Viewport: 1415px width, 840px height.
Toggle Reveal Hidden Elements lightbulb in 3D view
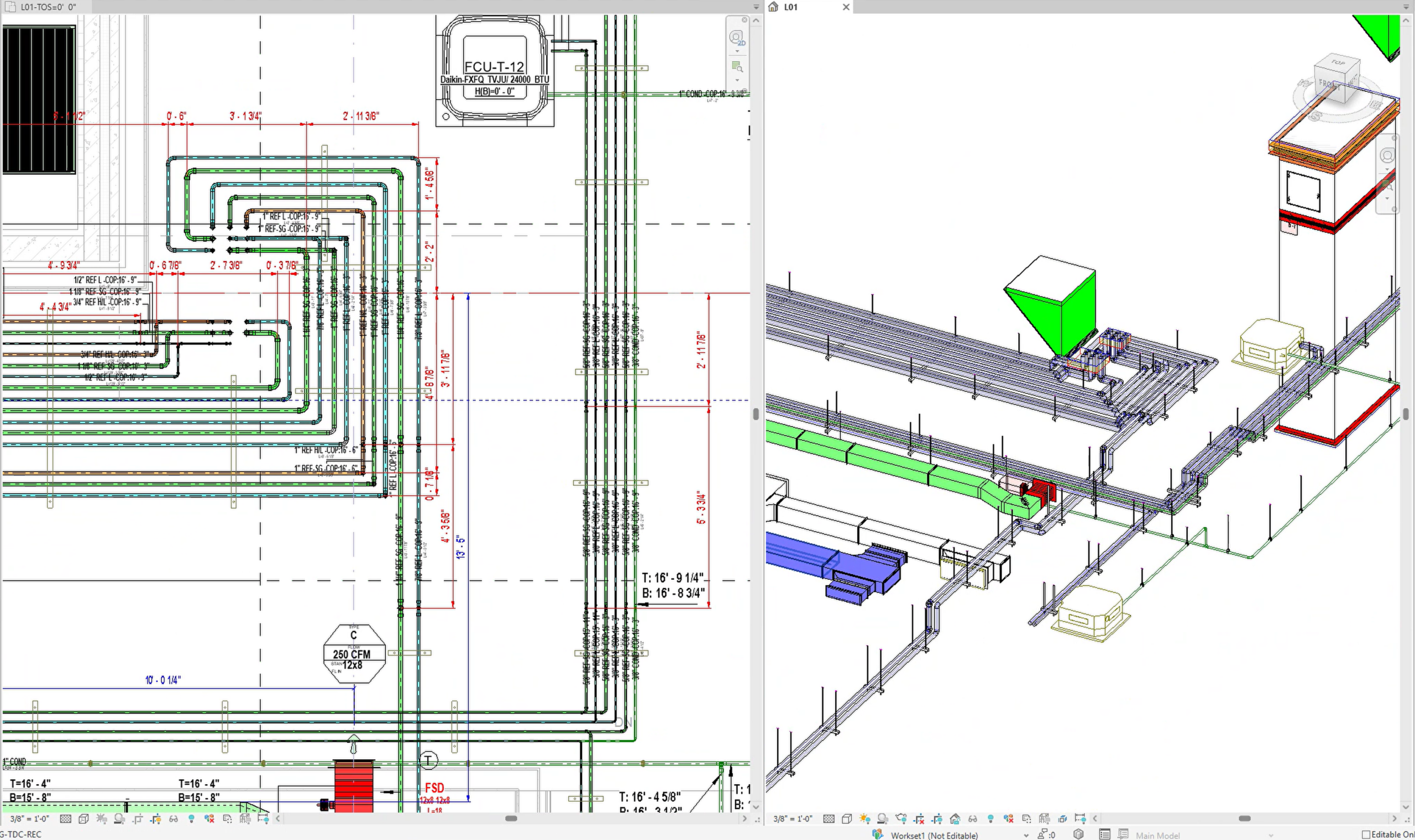click(990, 818)
